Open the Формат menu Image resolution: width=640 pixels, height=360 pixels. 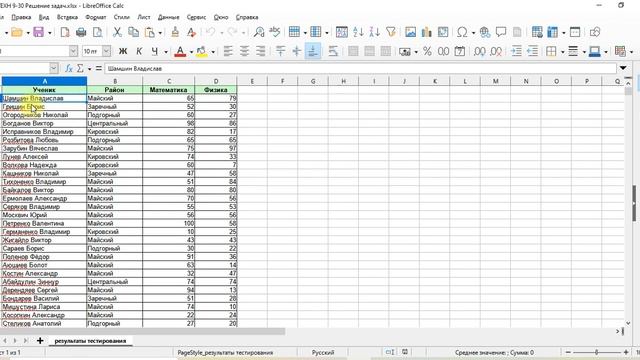click(x=96, y=17)
